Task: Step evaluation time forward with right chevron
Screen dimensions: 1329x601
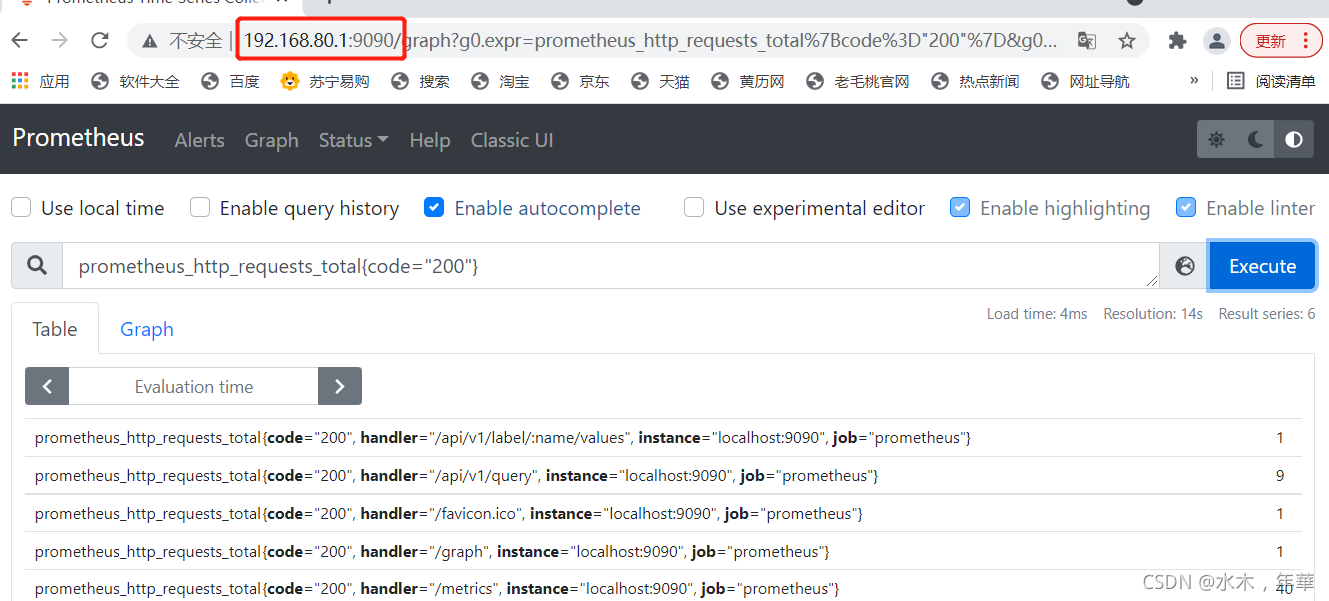Action: 340,386
